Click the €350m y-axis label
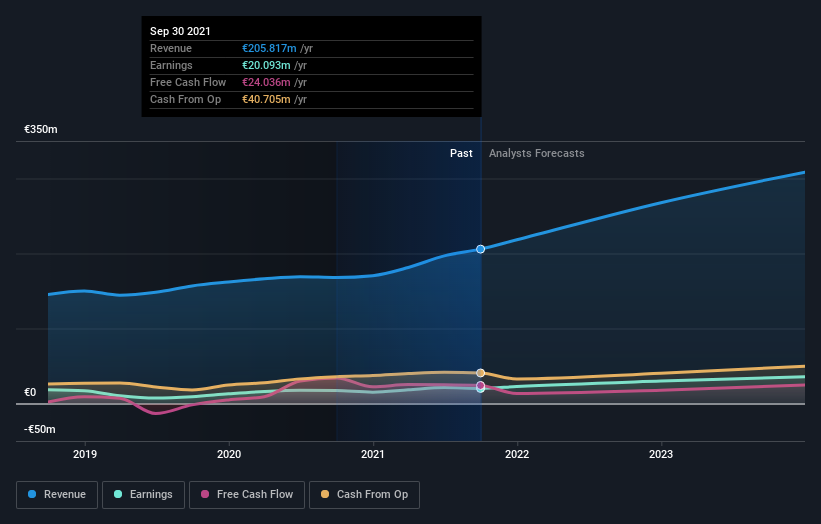Viewport: 821px width, 524px height. click(41, 129)
